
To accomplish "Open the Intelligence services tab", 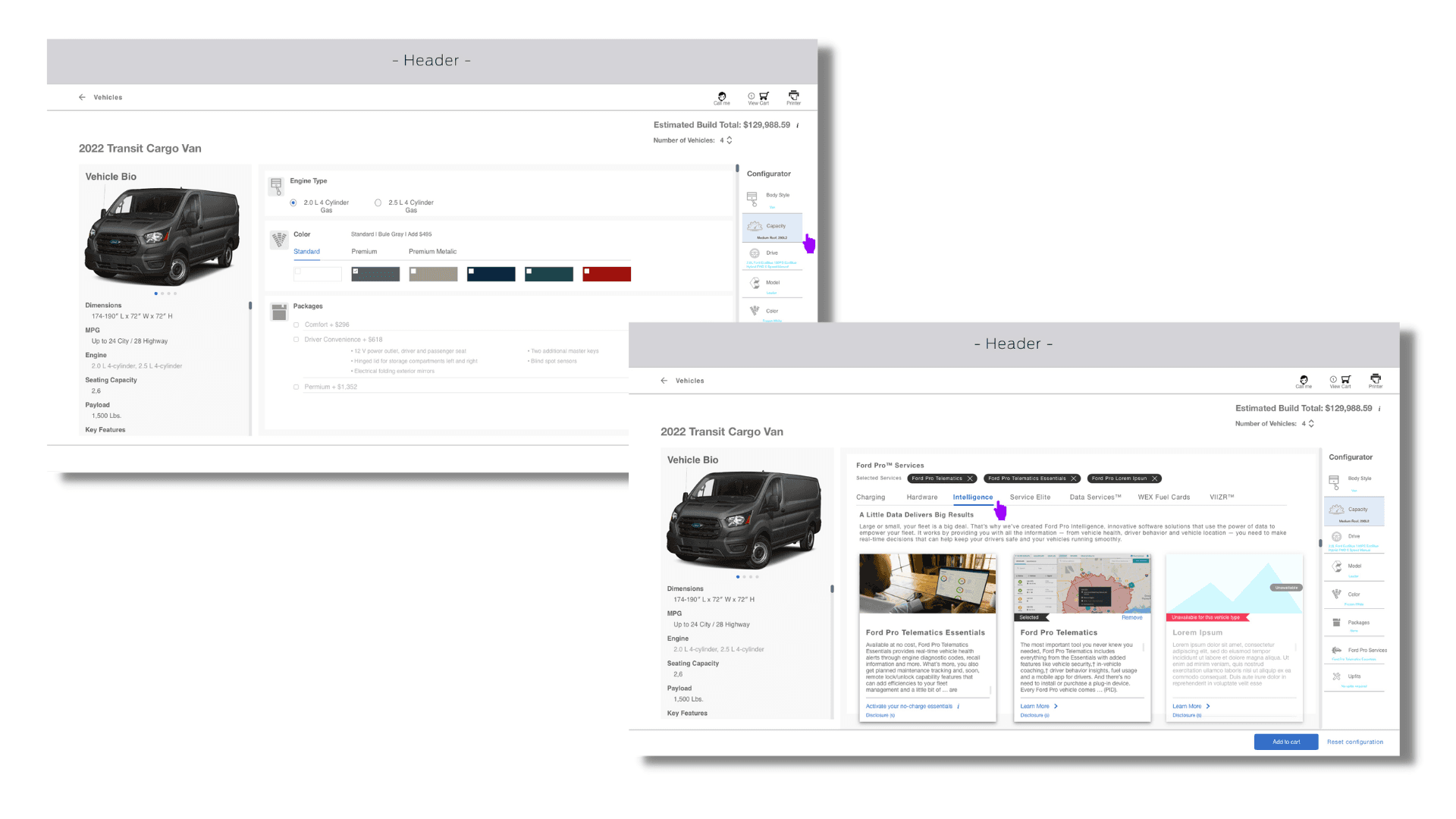I will tap(973, 497).
